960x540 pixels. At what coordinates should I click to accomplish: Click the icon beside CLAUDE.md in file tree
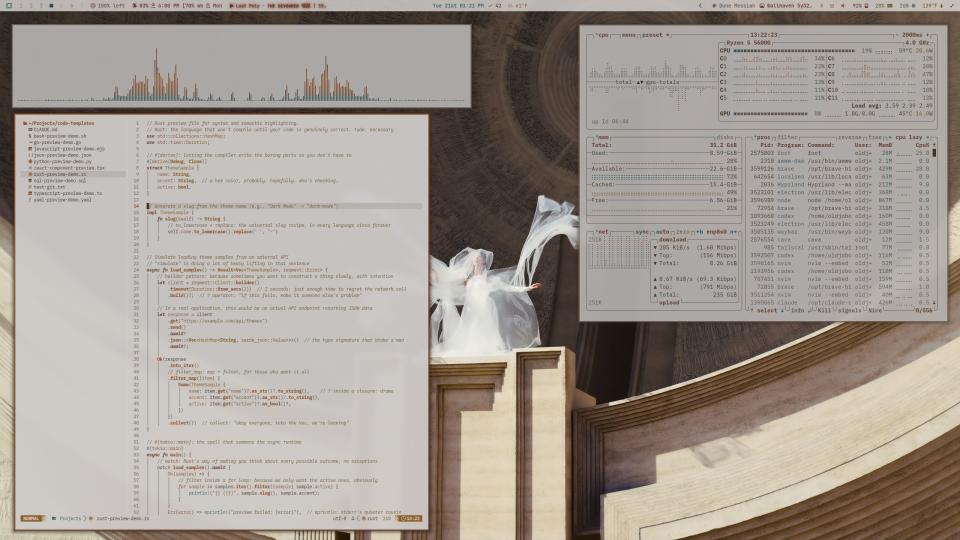pos(30,130)
